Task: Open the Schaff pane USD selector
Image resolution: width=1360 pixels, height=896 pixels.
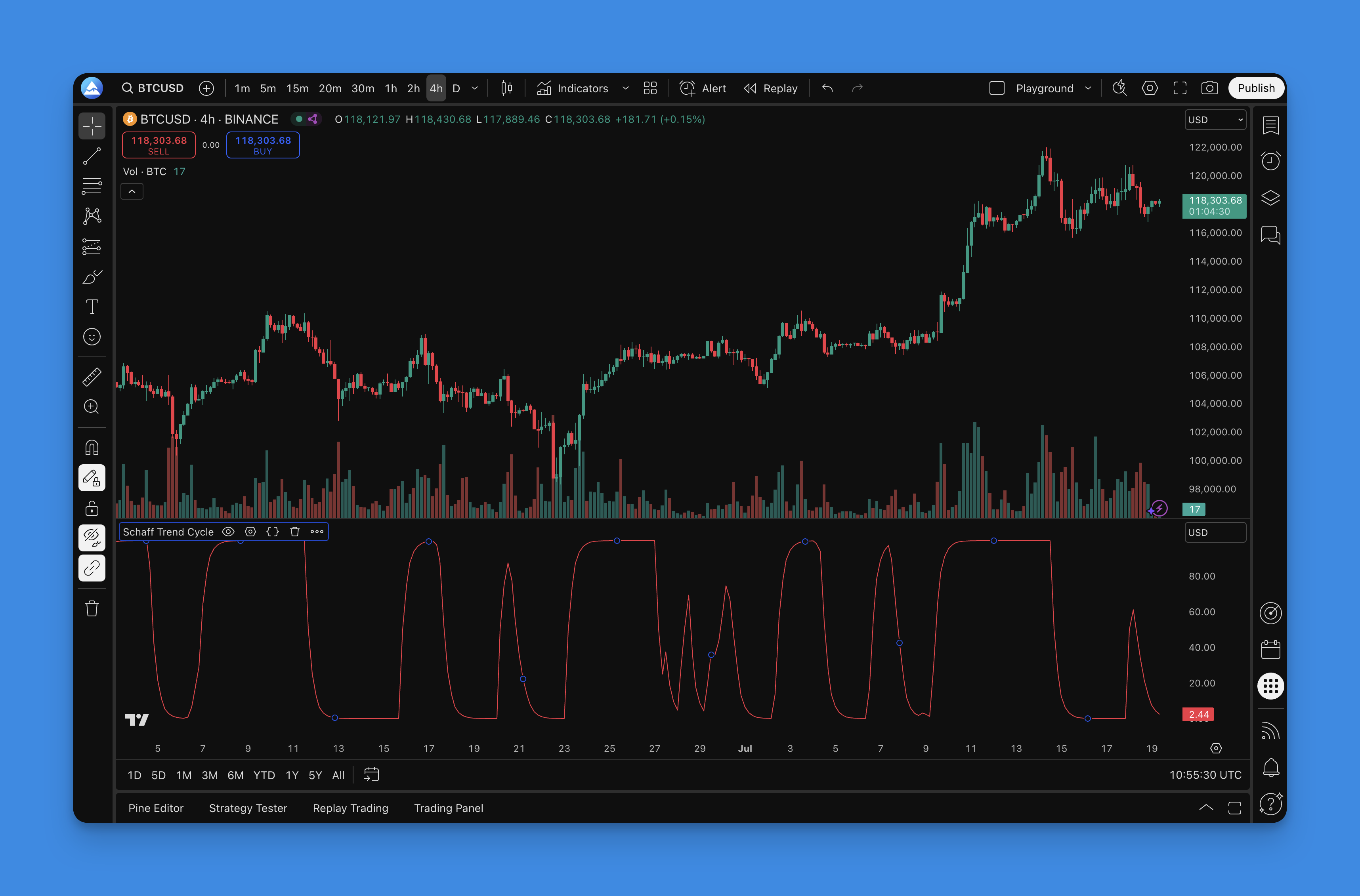Action: [x=1215, y=533]
